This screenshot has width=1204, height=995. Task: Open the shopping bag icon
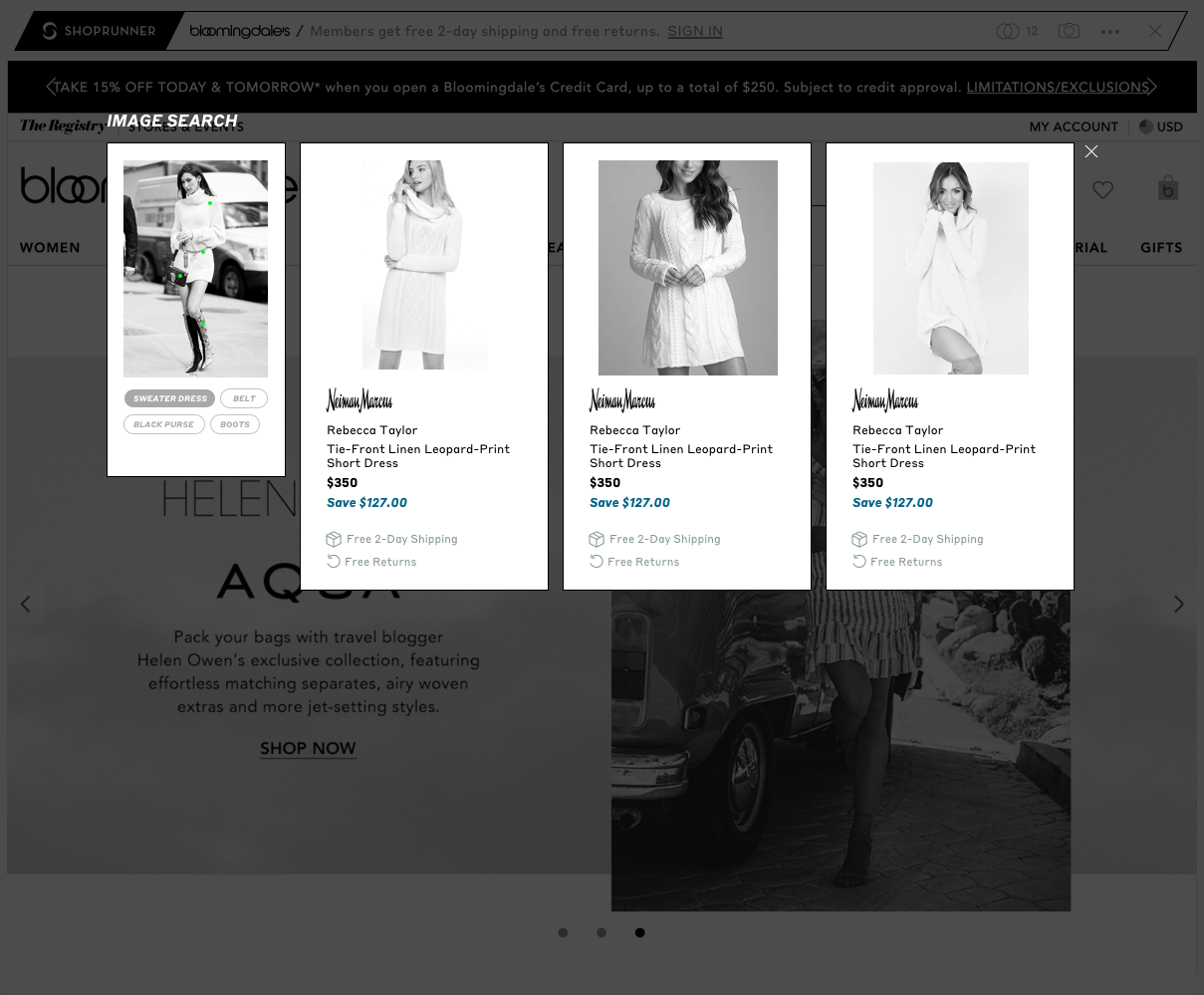(x=1168, y=188)
